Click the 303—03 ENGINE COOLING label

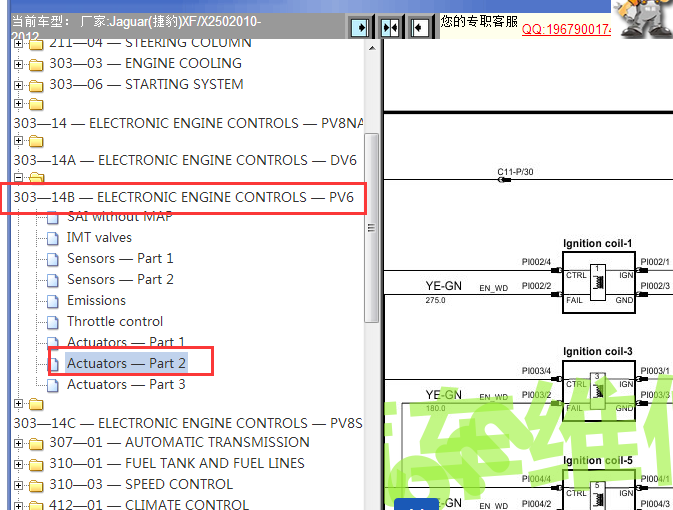[x=146, y=64]
